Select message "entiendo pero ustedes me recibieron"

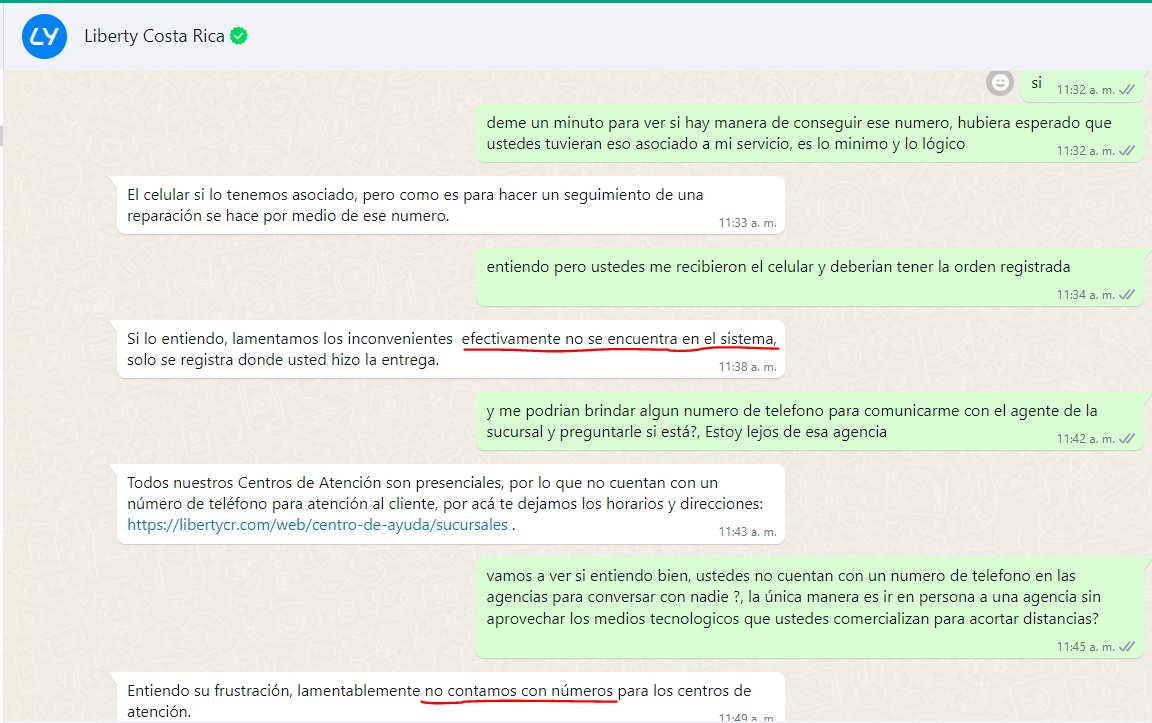coord(810,277)
